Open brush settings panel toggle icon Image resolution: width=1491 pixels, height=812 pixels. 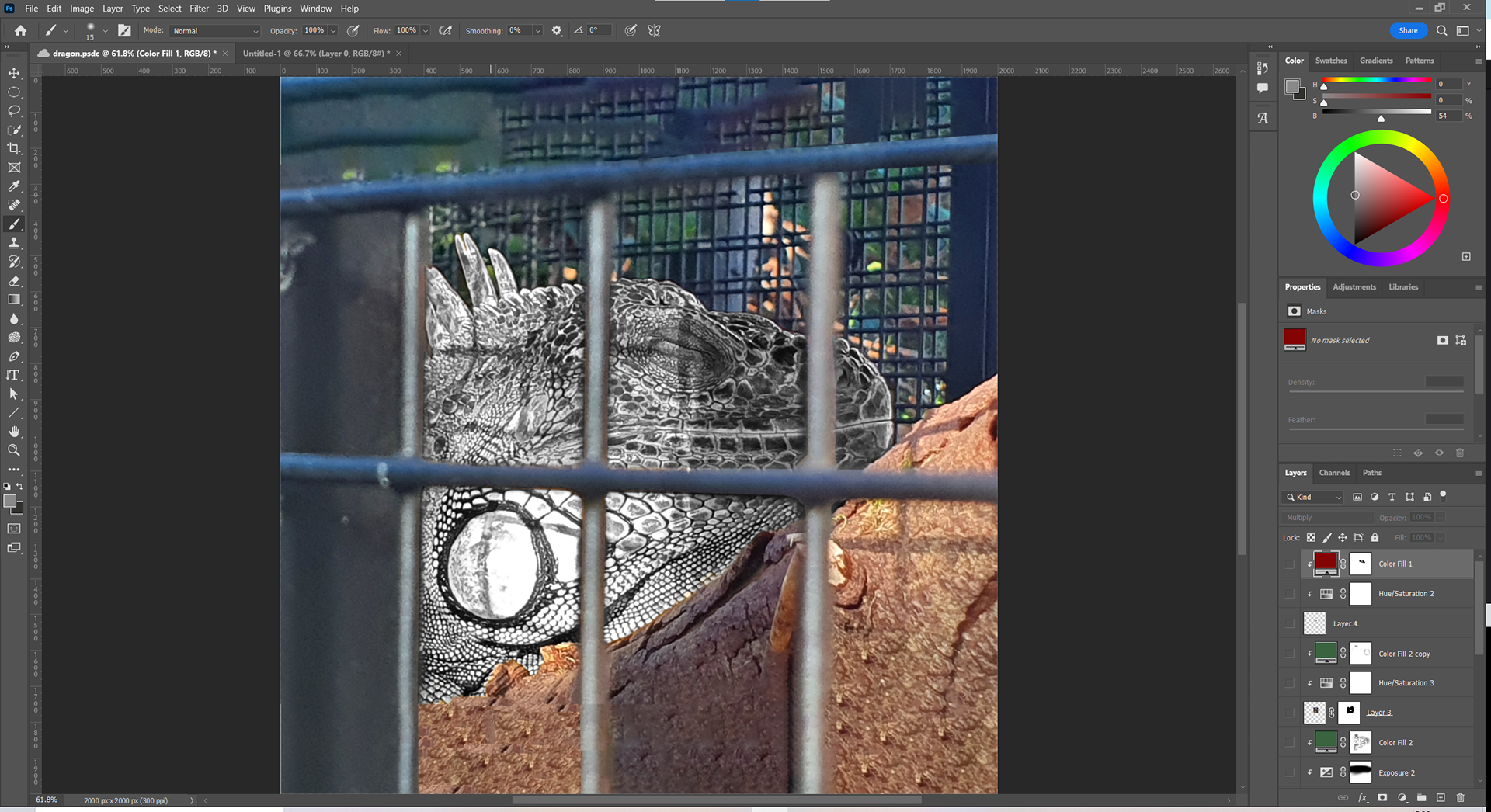[124, 30]
